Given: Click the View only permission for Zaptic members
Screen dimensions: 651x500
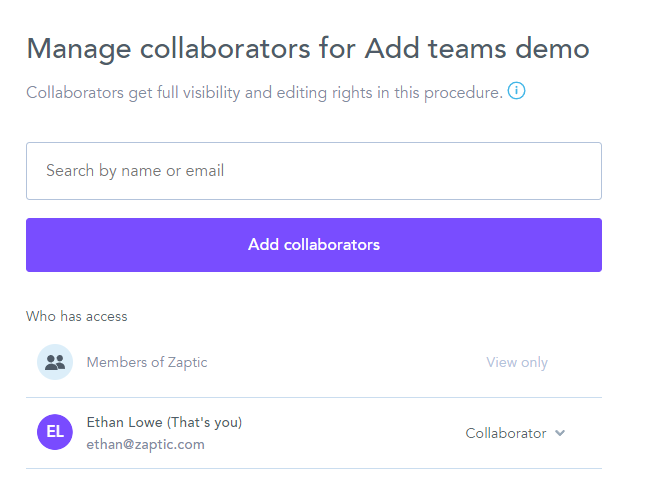Looking at the screenshot, I should coord(517,362).
